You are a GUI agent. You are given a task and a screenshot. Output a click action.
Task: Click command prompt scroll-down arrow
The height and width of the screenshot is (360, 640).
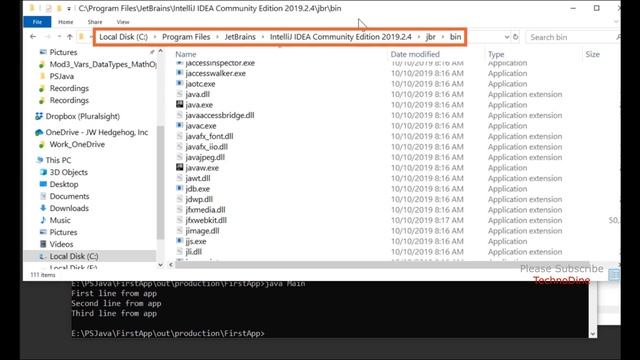593,333
